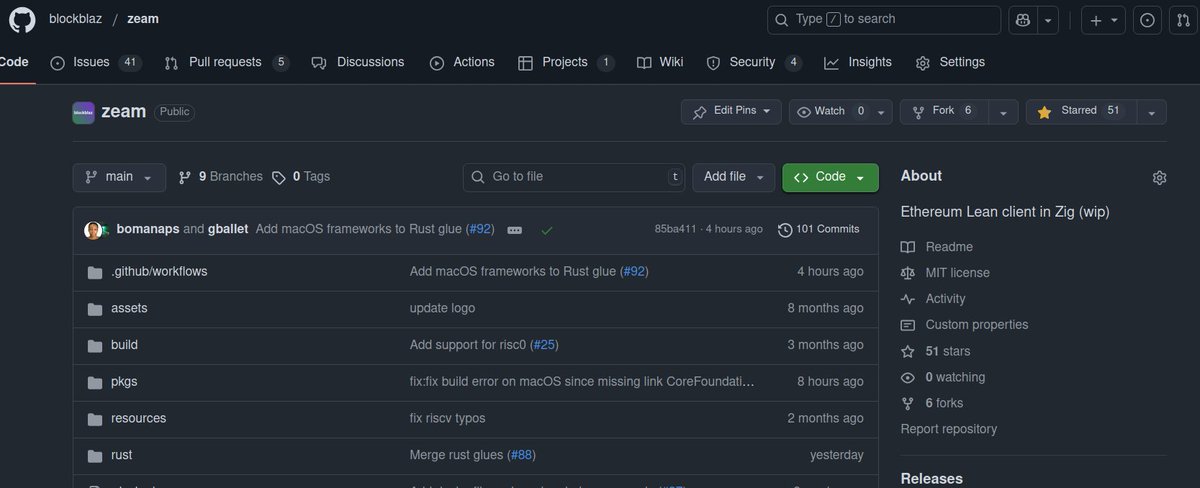Open the MIT license link
This screenshot has height=488, width=1200.
pyautogui.click(x=945, y=273)
